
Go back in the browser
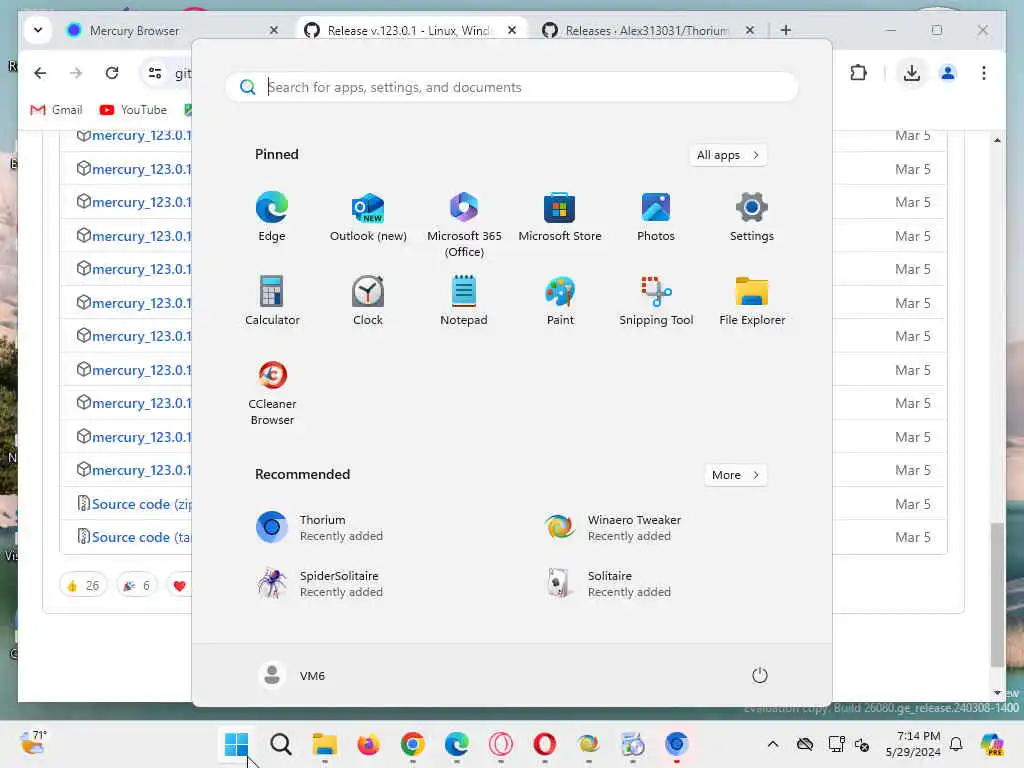pyautogui.click(x=40, y=73)
